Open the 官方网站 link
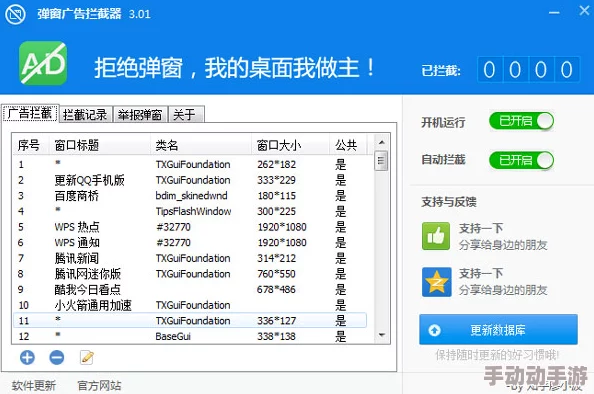This screenshot has width=594, height=394. tap(99, 386)
